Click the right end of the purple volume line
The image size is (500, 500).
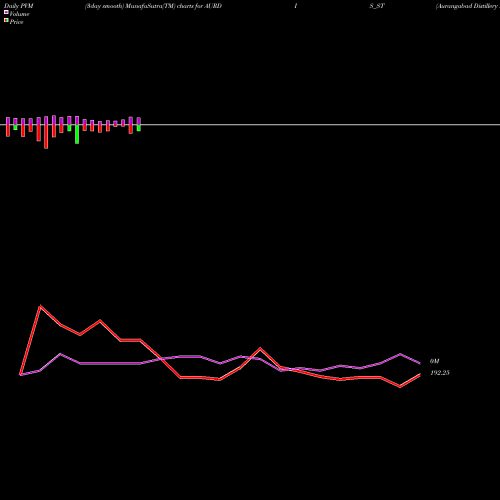click(x=420, y=363)
